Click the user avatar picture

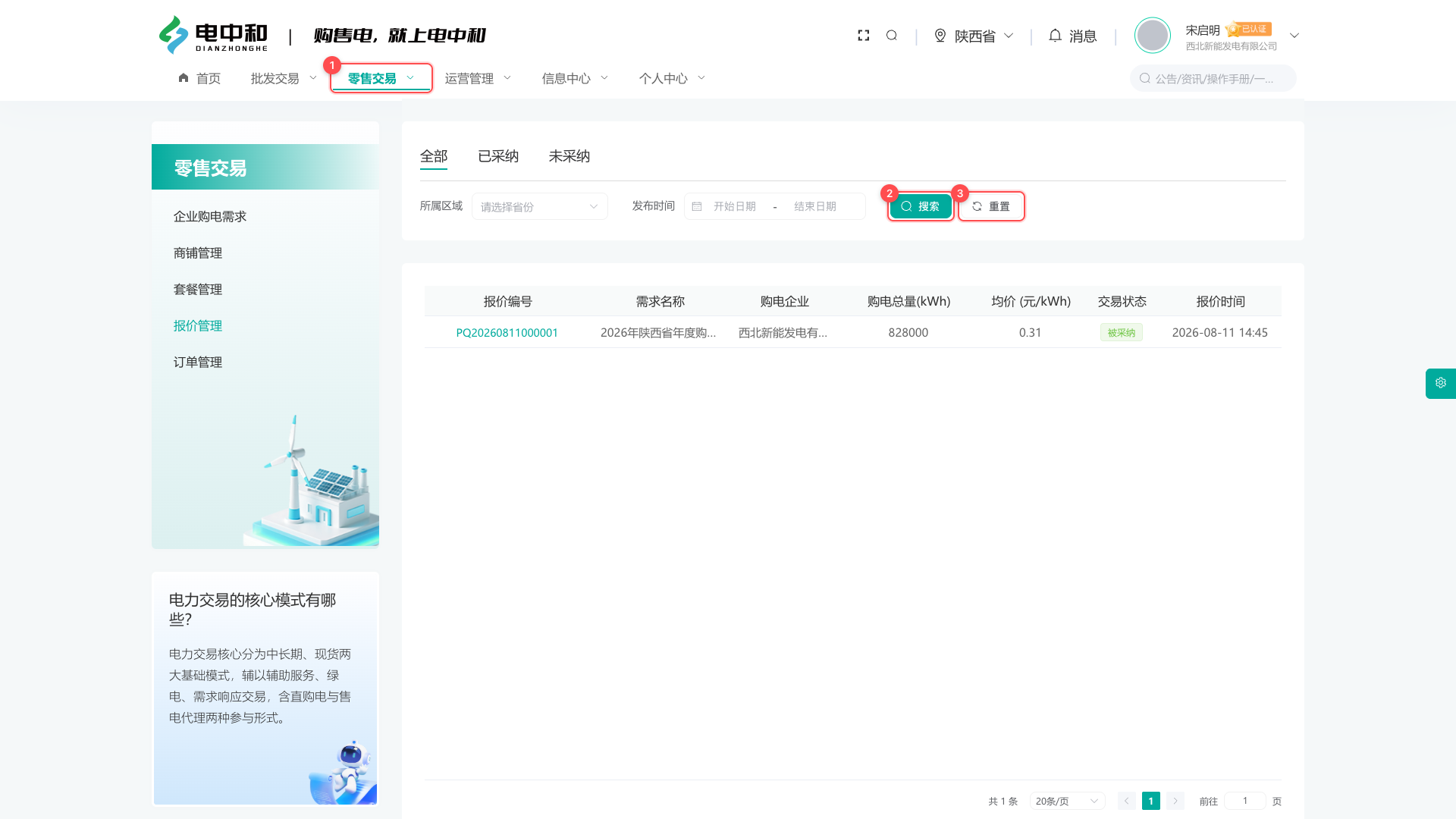tap(1153, 36)
